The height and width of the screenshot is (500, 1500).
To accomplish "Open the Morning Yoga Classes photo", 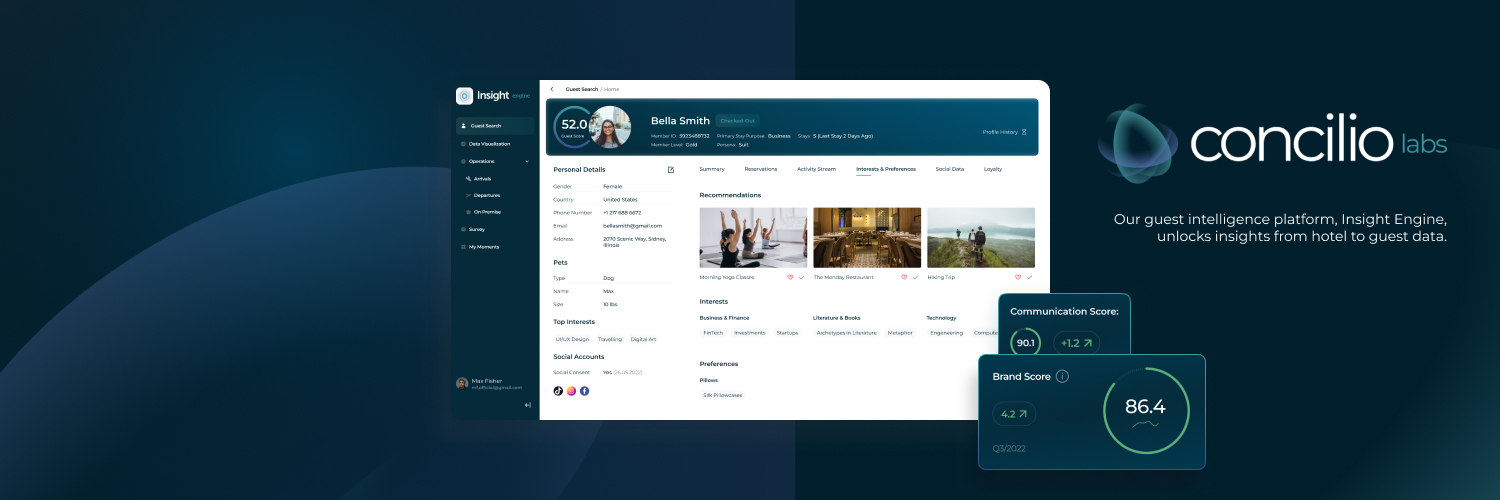I will 754,238.
